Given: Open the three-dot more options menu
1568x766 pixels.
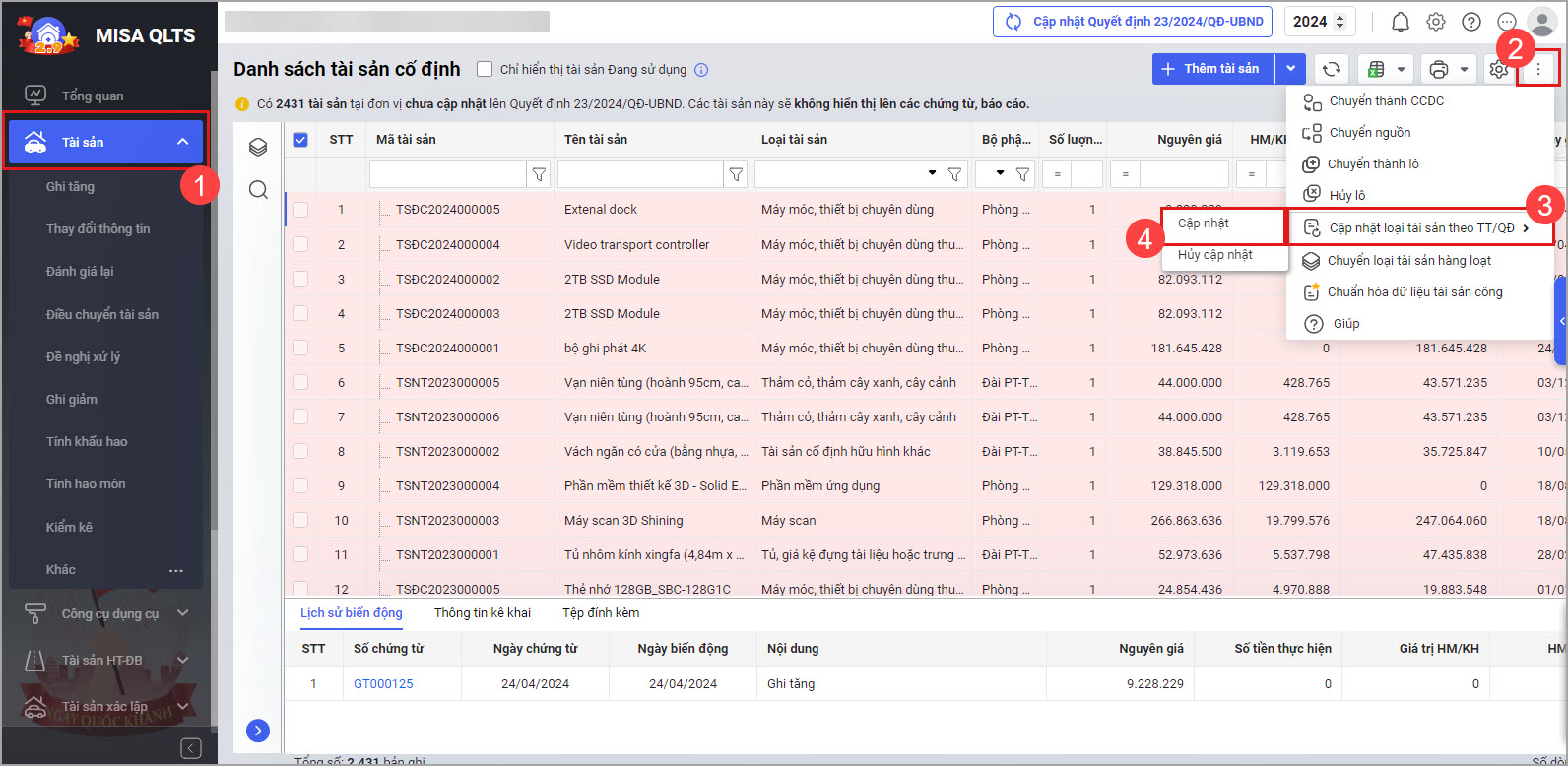Looking at the screenshot, I should (1537, 69).
